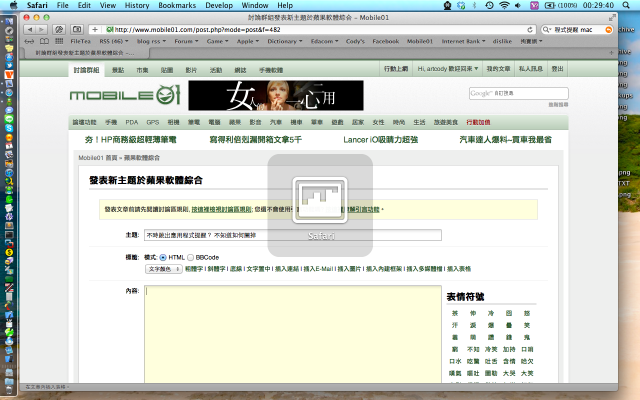Click inside the yellow content text area
Screen dimensions: 640x400
click(x=293, y=334)
